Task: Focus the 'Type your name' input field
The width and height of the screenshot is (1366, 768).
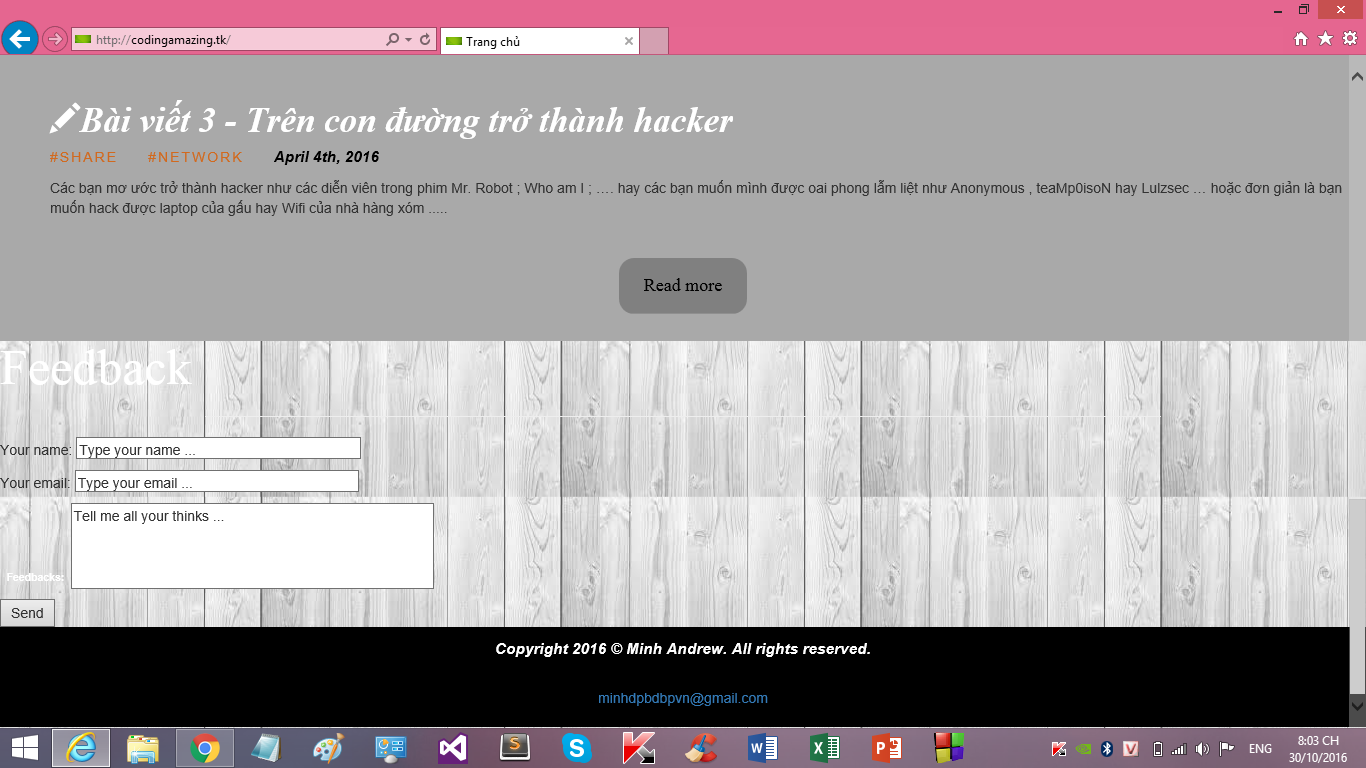Action: click(218, 449)
